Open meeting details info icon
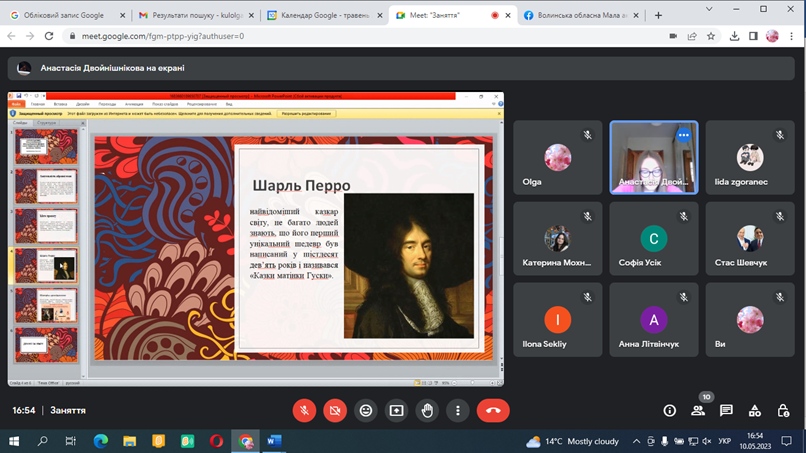 click(670, 411)
